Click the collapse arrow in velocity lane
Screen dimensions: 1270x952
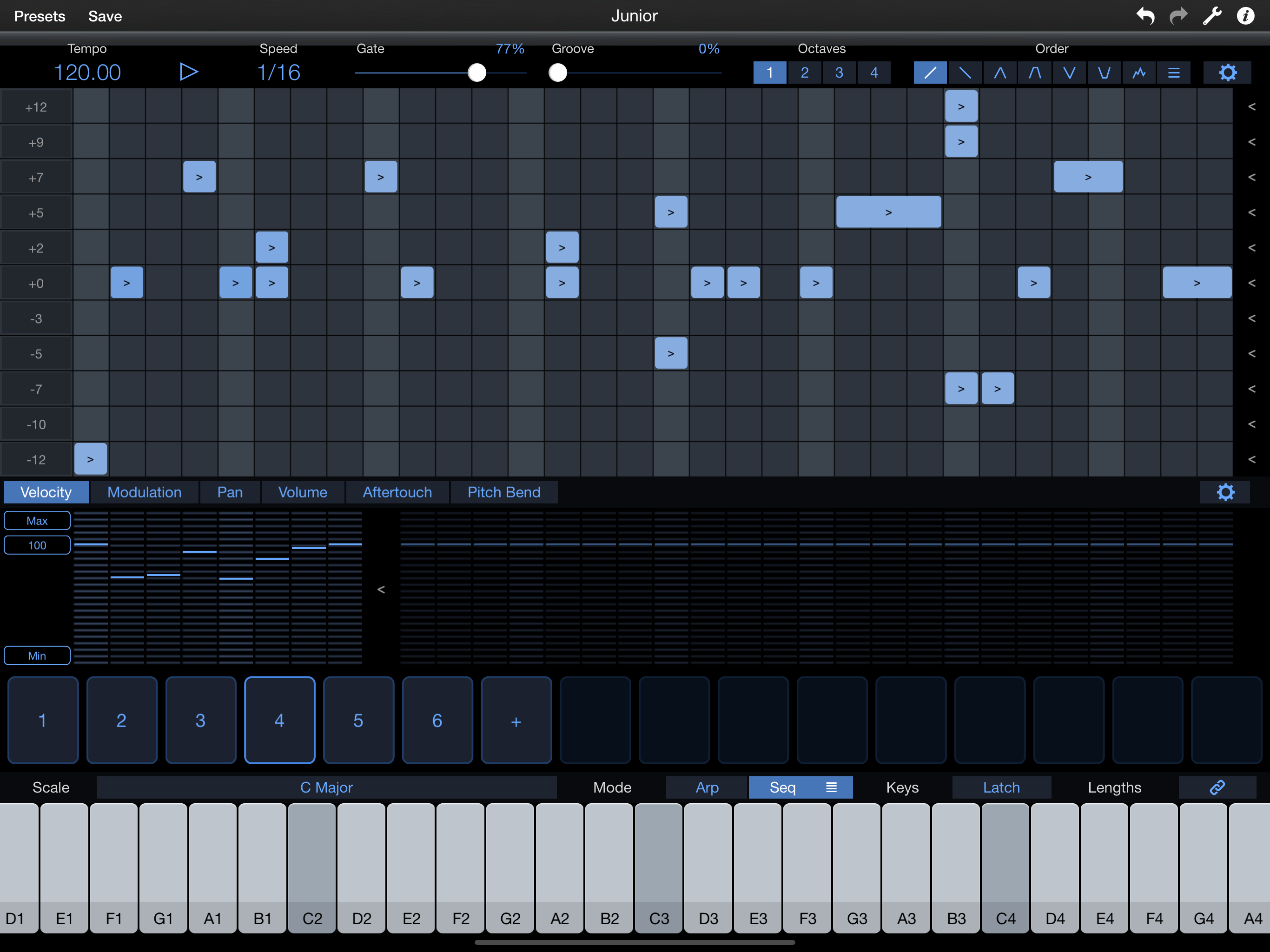381,590
